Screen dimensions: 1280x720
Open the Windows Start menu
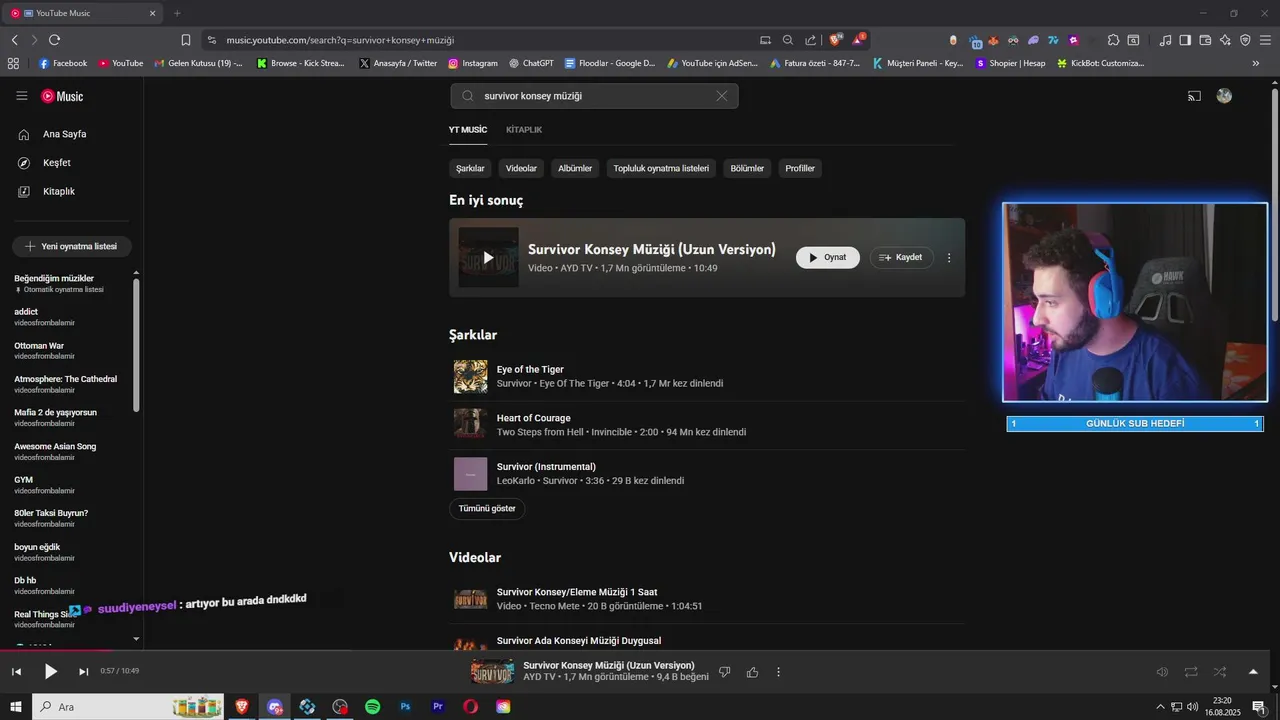[x=16, y=707]
